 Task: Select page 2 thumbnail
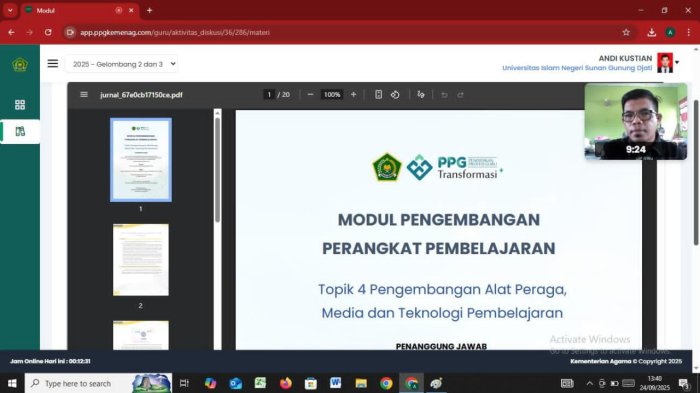coord(141,259)
